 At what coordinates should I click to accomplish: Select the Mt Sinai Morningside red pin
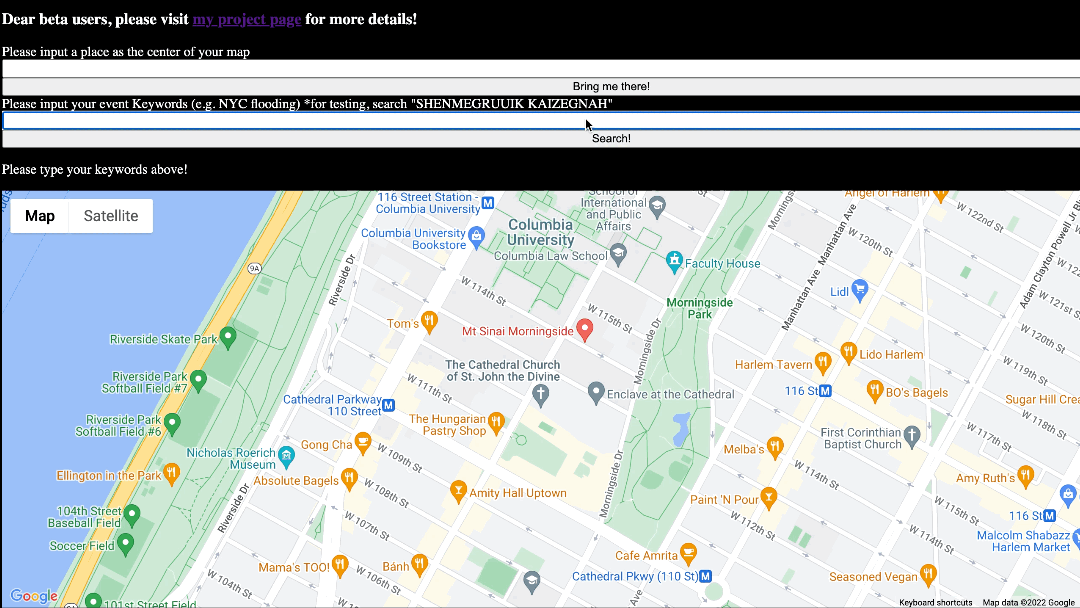click(x=585, y=330)
